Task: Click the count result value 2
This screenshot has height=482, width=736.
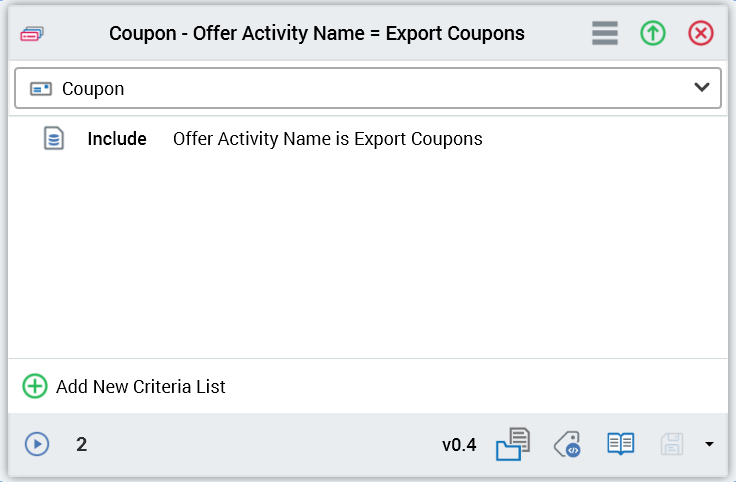Action: pos(81,444)
